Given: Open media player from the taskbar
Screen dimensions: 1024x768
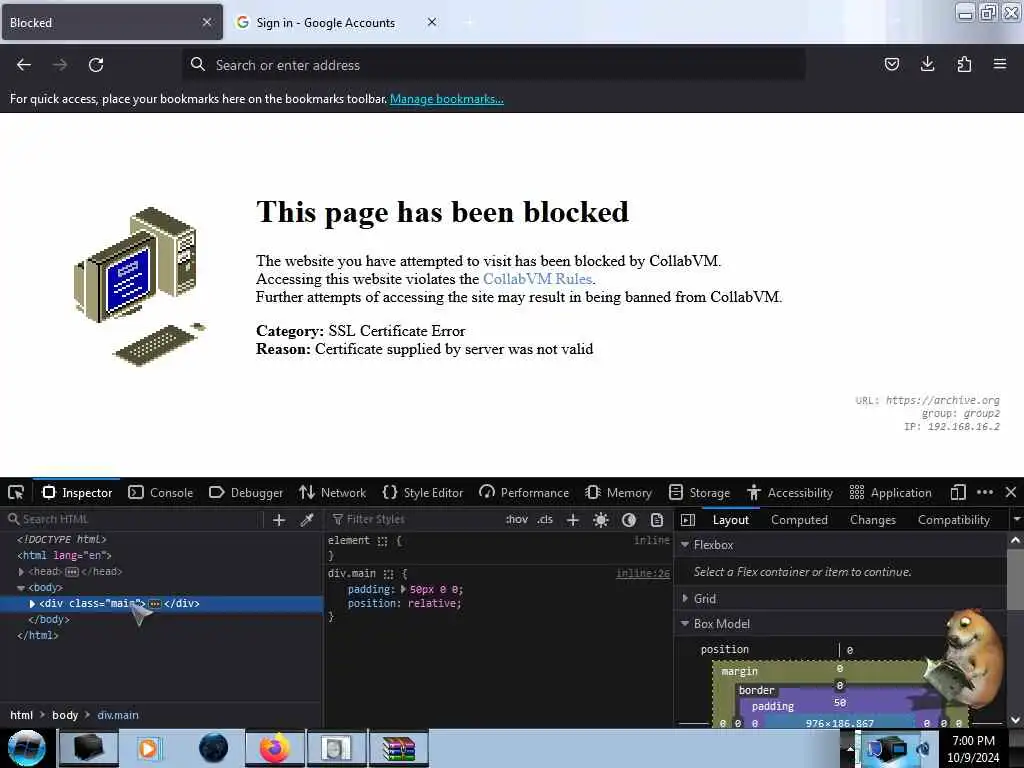Looking at the screenshot, I should tap(148, 748).
